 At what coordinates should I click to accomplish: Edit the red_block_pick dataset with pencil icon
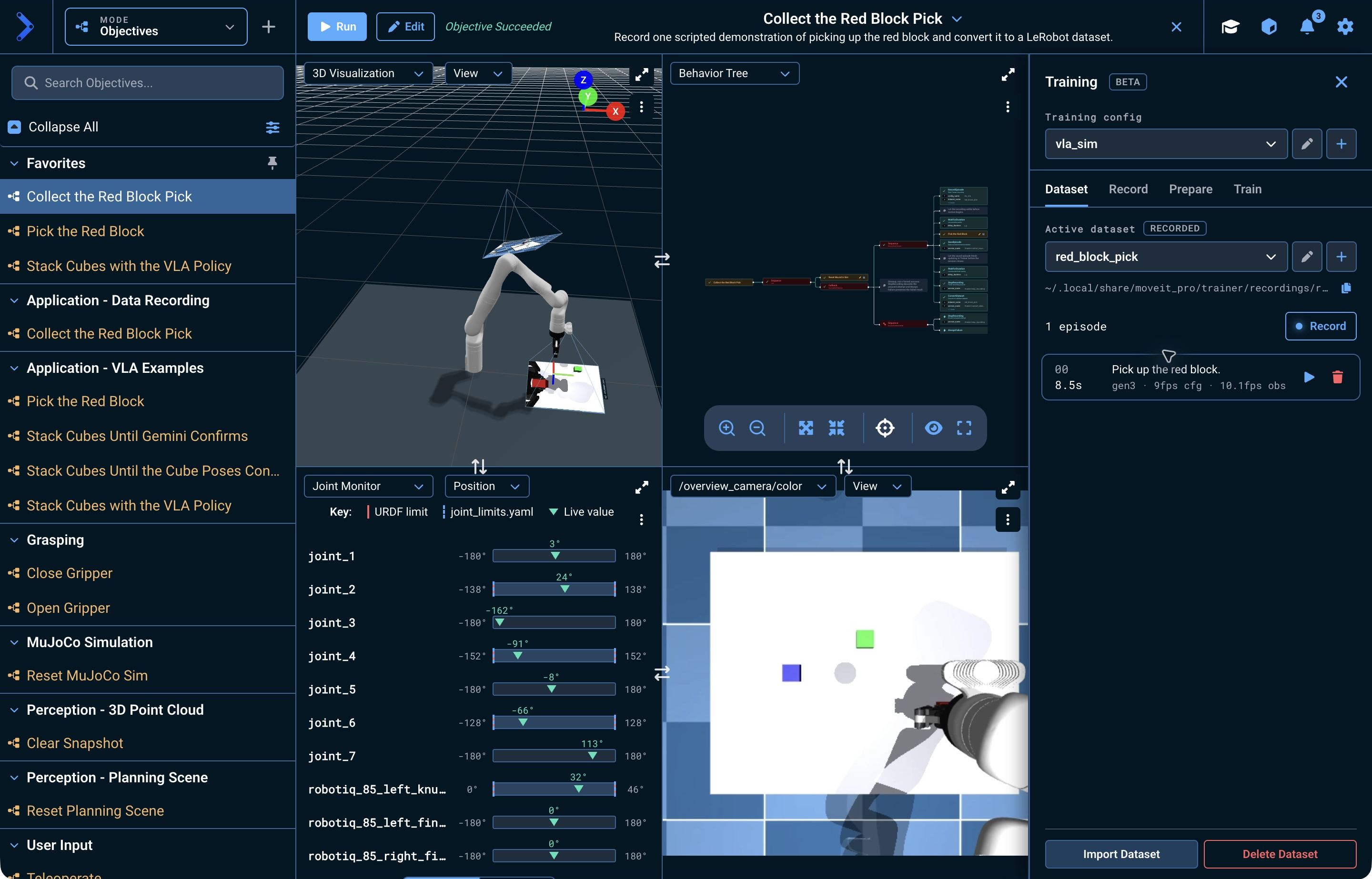point(1307,257)
